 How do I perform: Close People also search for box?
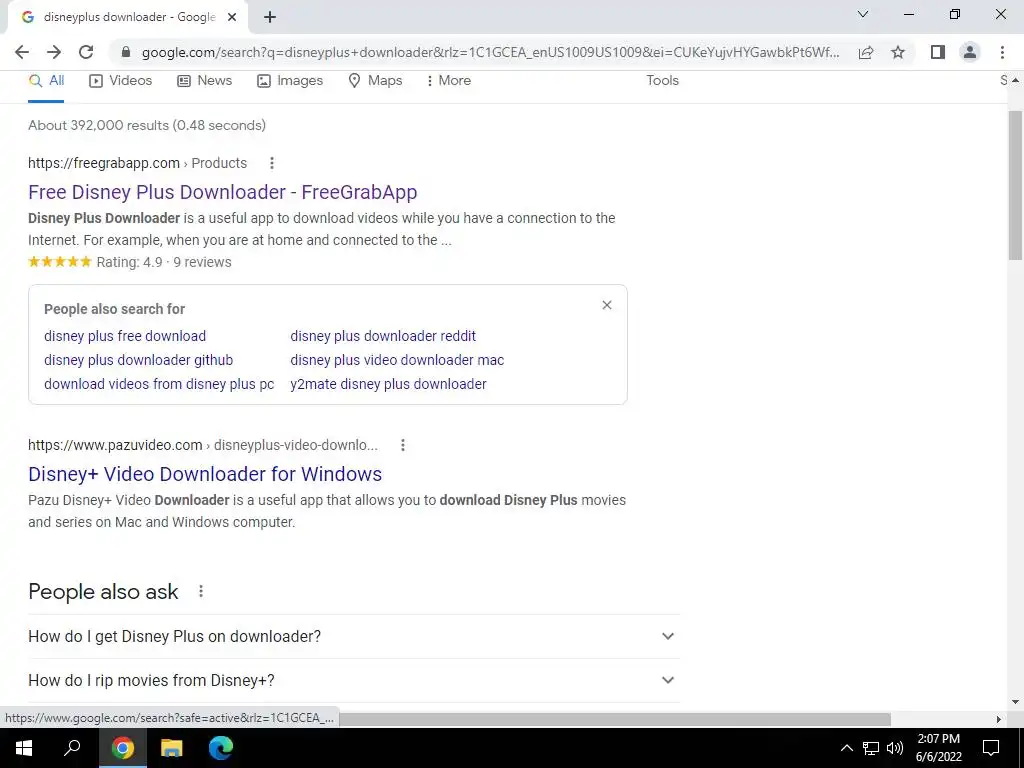click(x=607, y=305)
